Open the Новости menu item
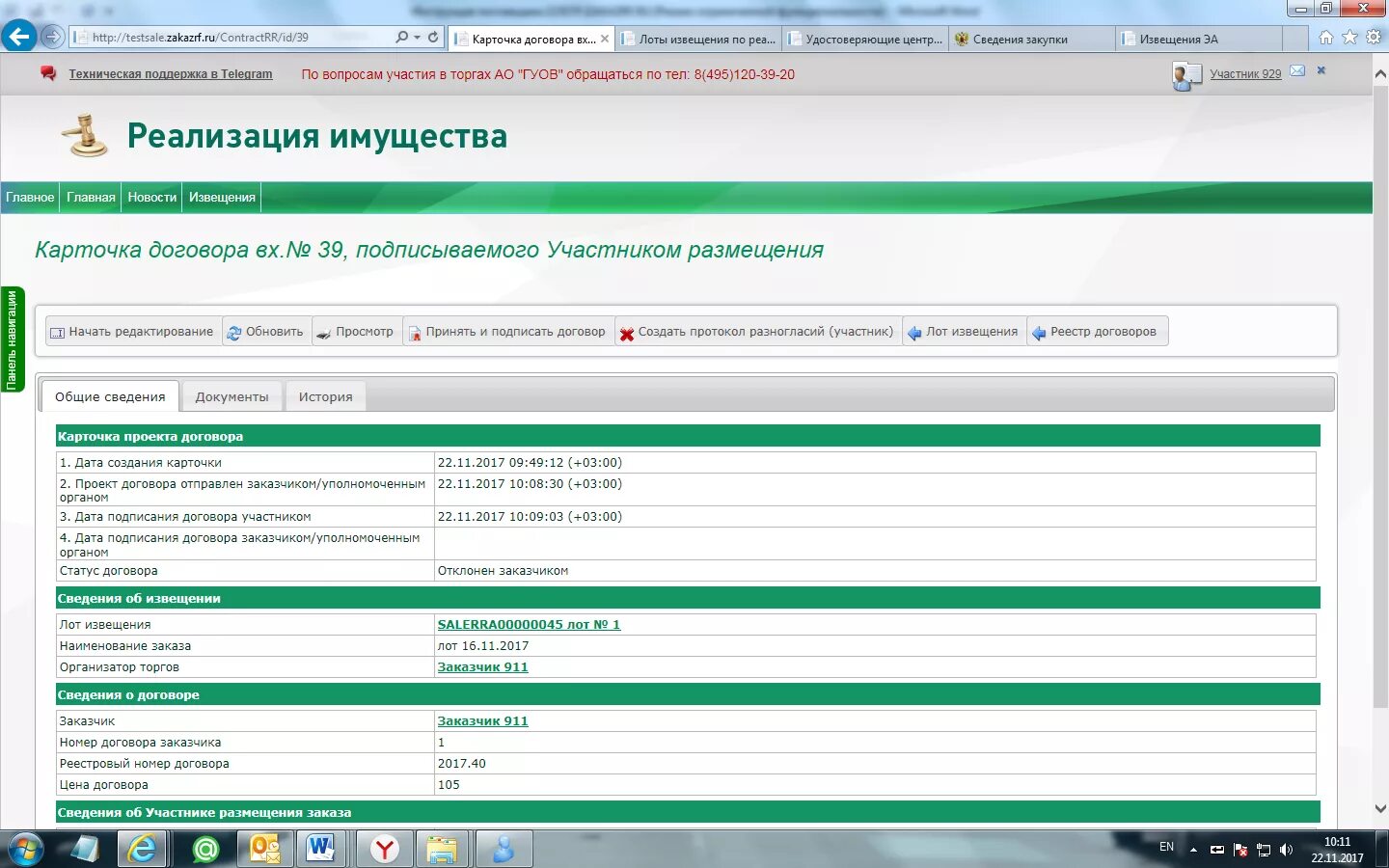This screenshot has height=868, width=1389. click(x=152, y=197)
